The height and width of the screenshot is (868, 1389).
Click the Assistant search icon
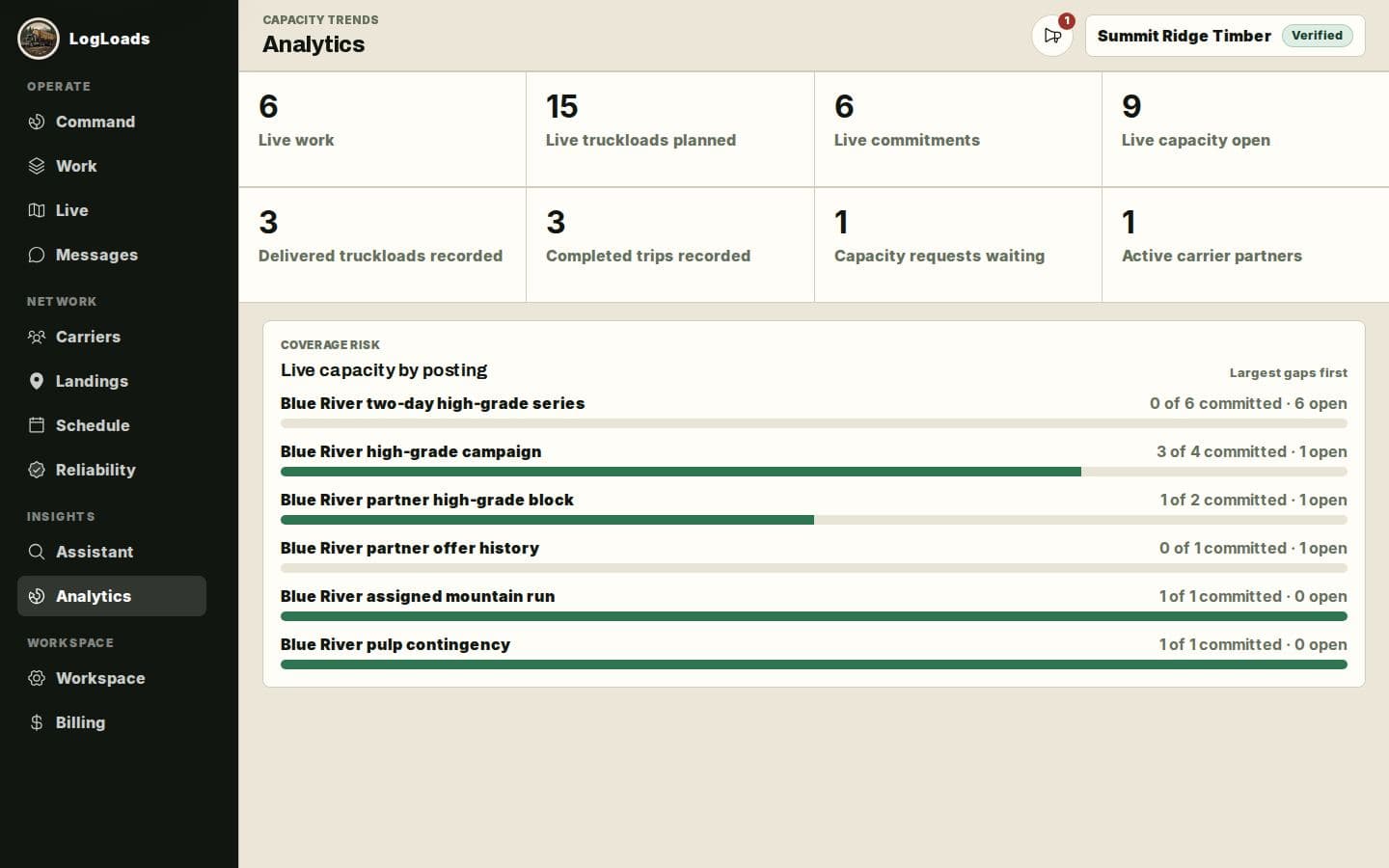pos(37,552)
